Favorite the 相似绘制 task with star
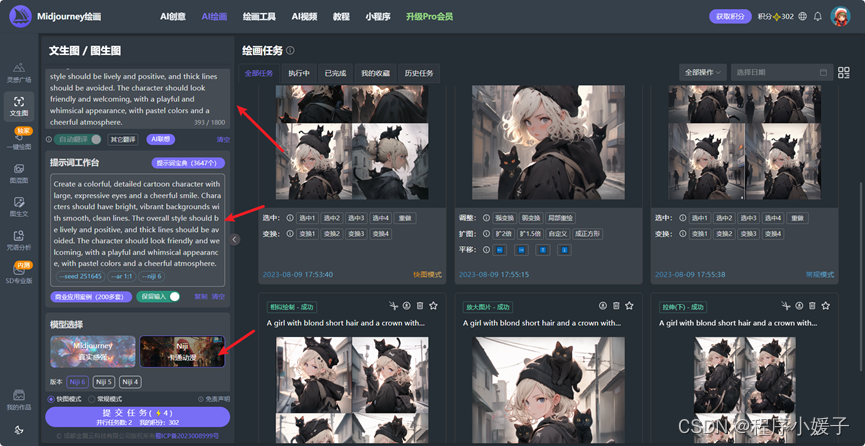 (x=433, y=305)
